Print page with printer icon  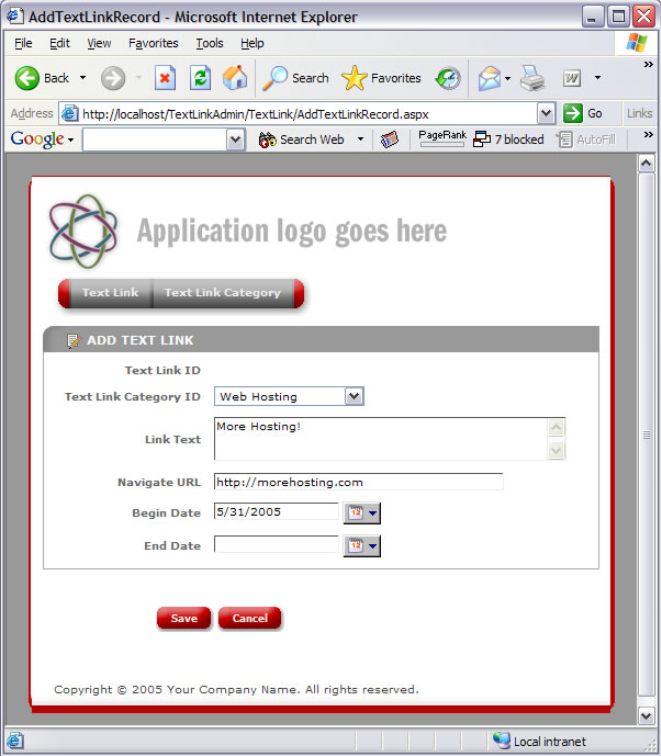[x=532, y=78]
